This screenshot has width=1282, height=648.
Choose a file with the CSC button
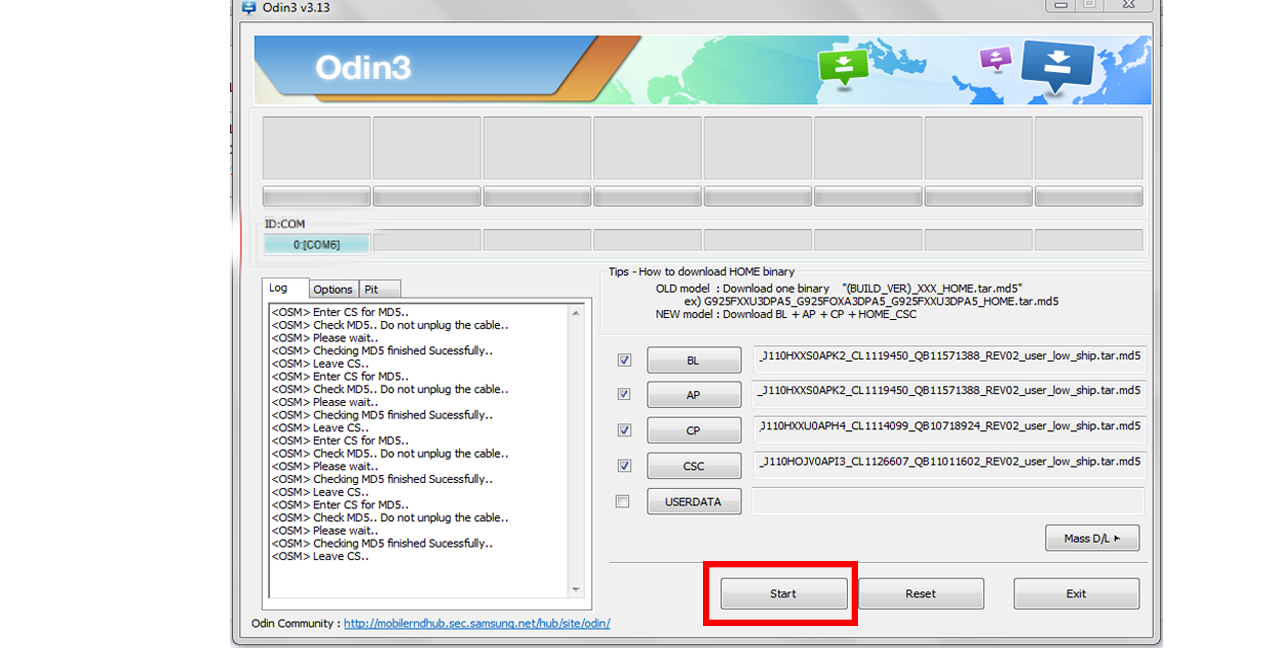click(694, 465)
